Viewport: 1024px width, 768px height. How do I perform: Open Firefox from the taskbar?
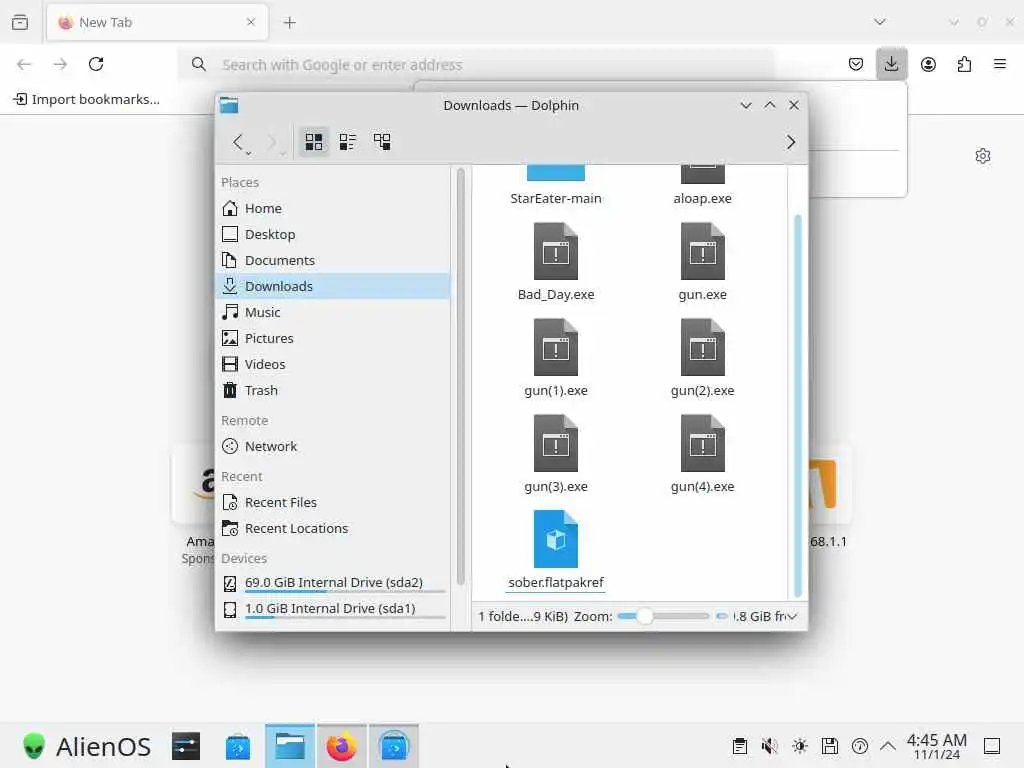tap(342, 746)
